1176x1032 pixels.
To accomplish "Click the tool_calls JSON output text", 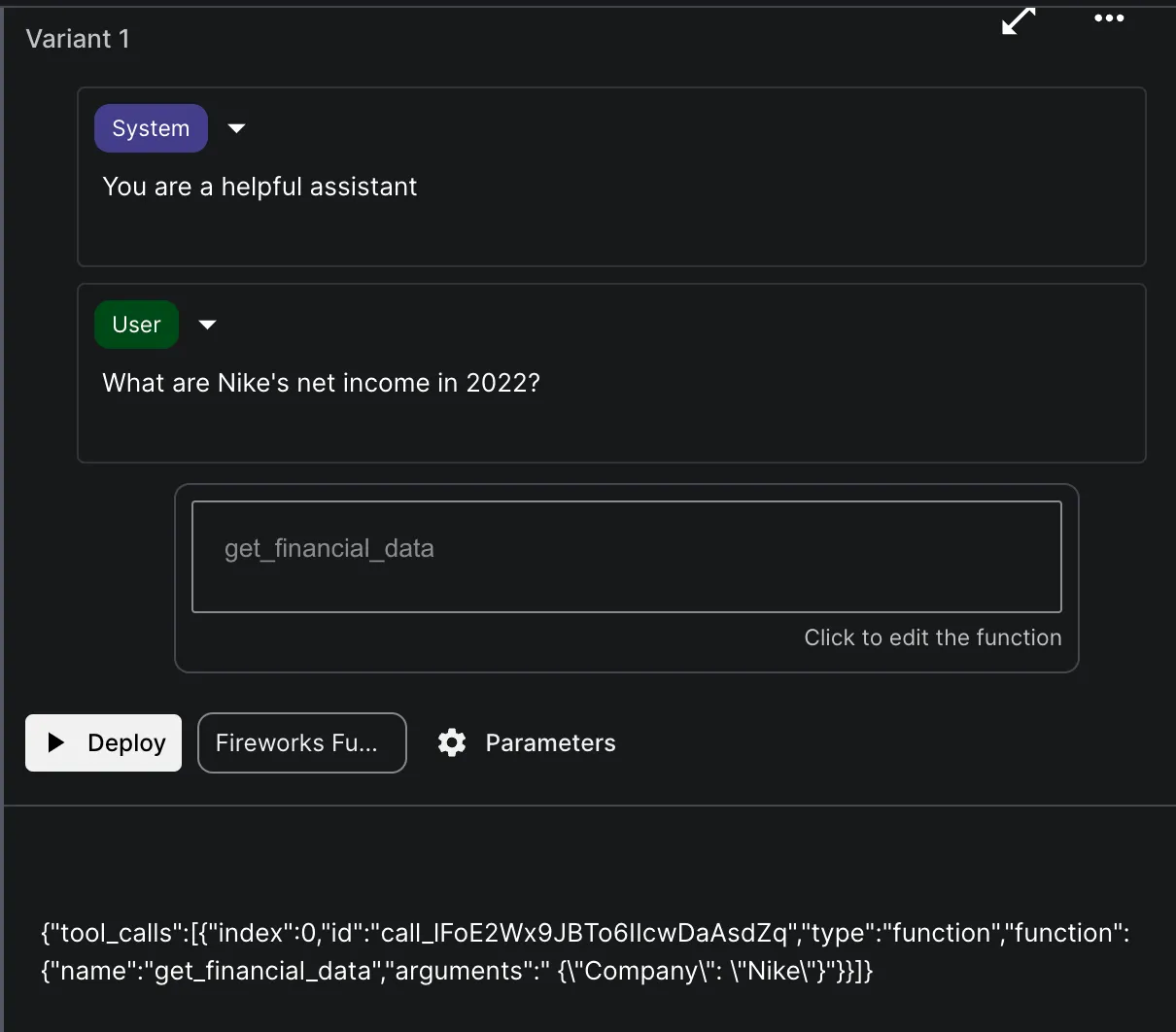I will 585,952.
